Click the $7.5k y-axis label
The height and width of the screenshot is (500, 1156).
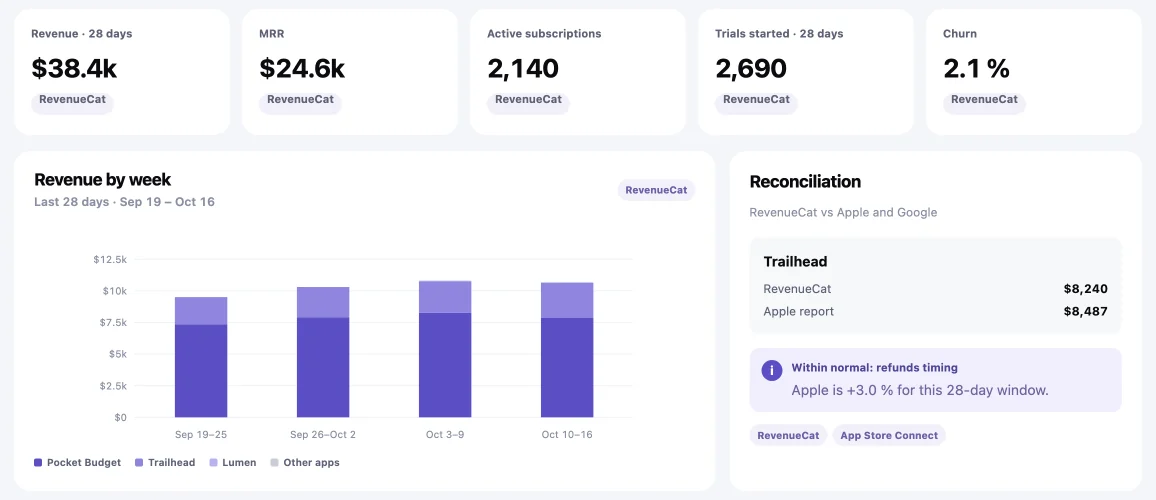click(x=112, y=322)
